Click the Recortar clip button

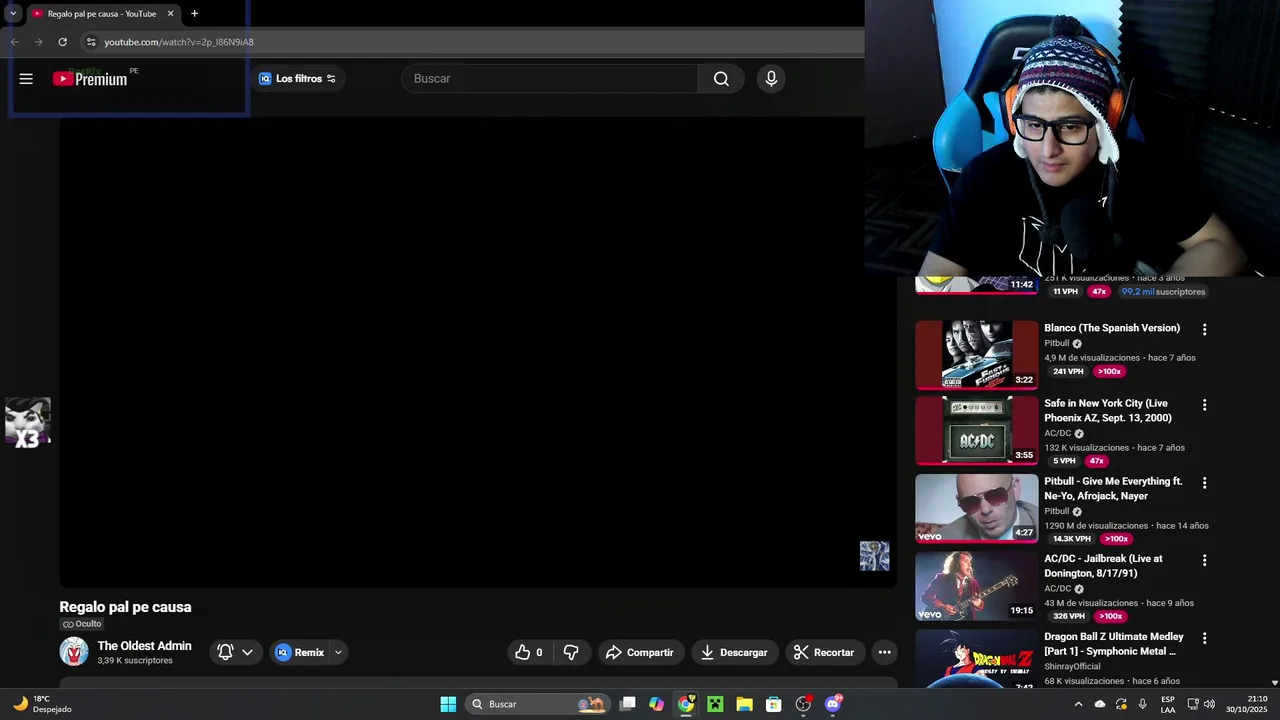[824, 652]
